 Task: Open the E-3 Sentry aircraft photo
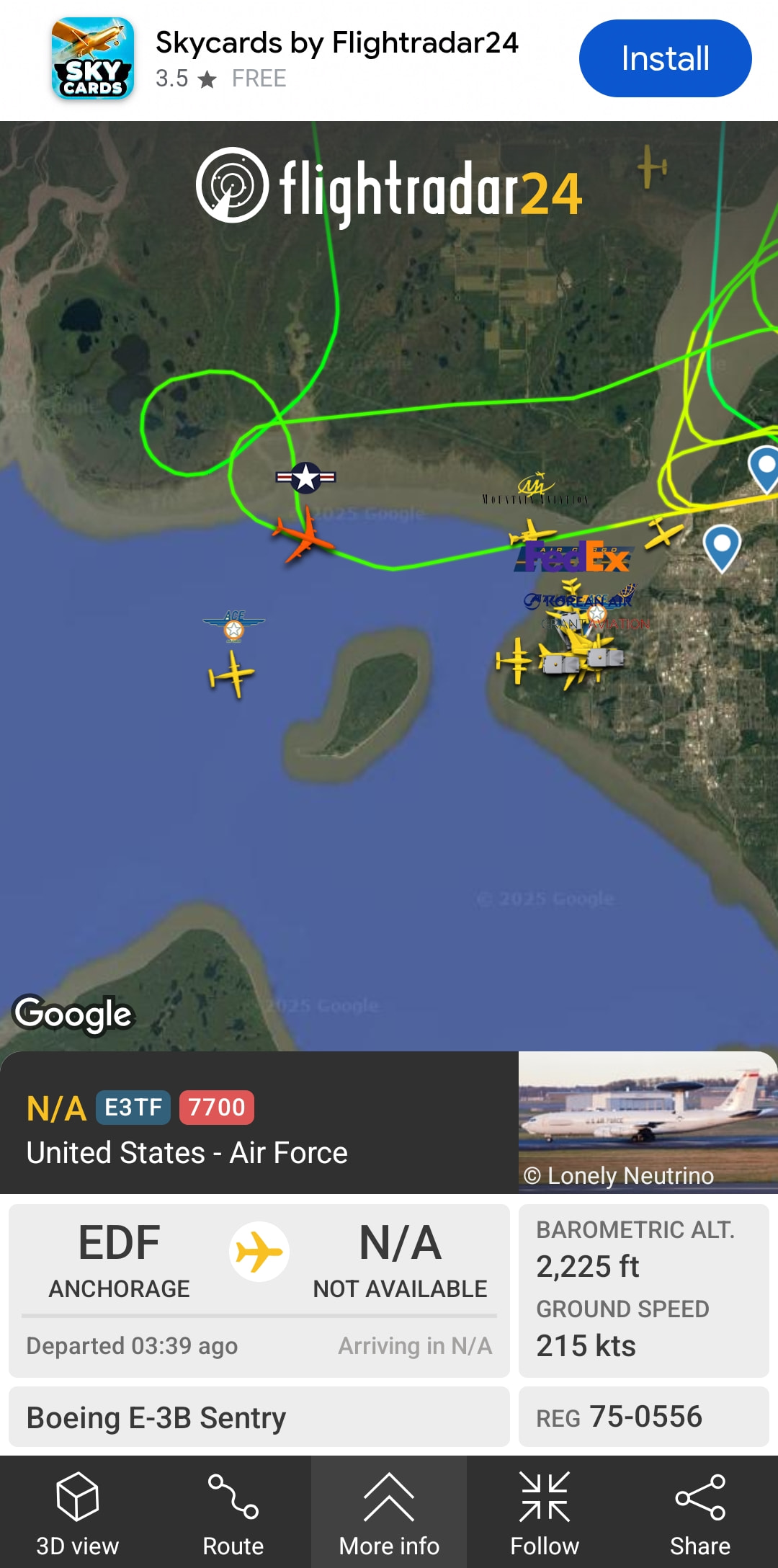coord(648,1122)
